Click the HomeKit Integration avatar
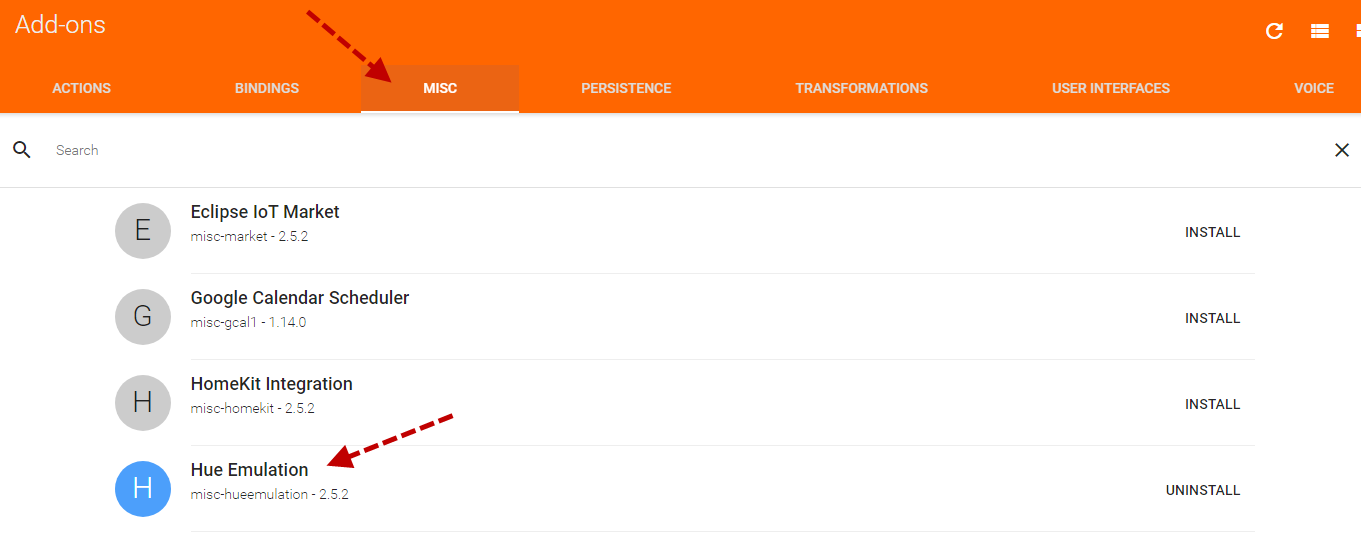 pyautogui.click(x=143, y=403)
